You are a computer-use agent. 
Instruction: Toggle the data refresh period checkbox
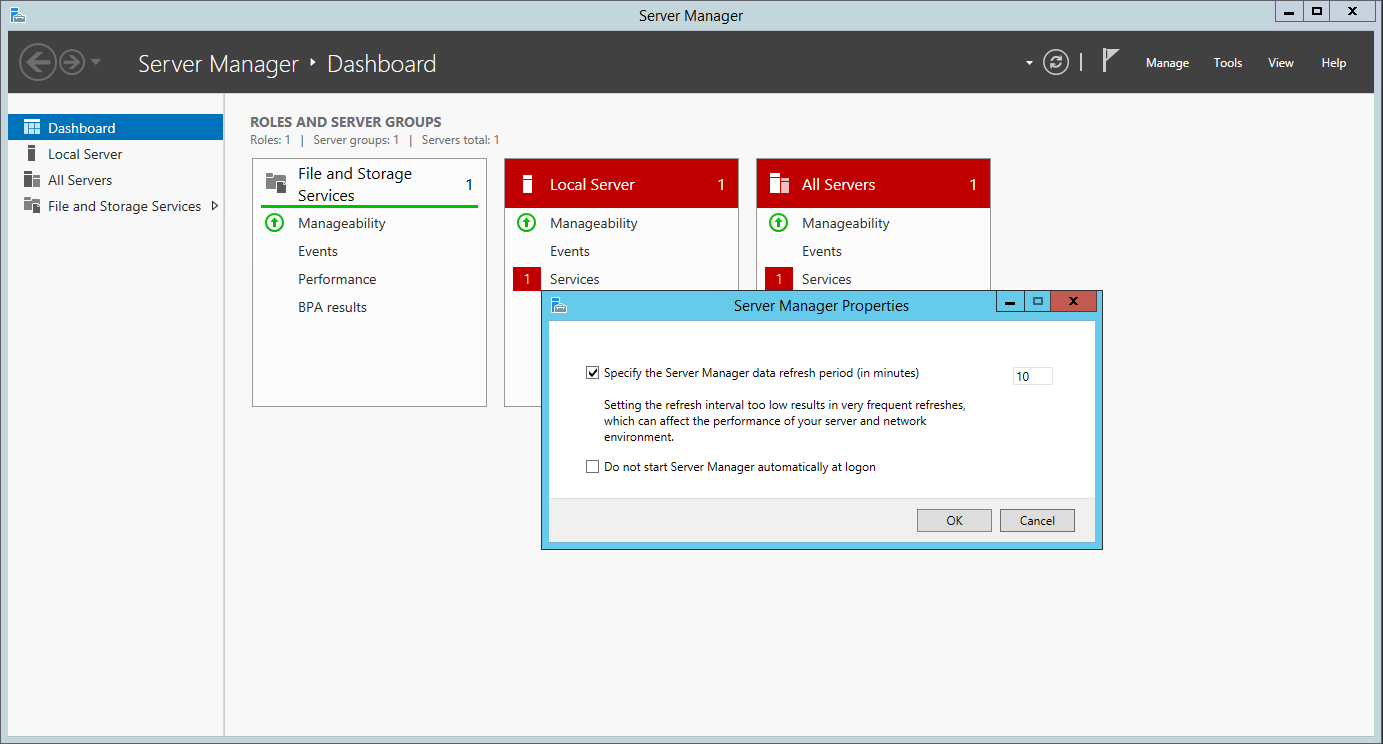(592, 373)
